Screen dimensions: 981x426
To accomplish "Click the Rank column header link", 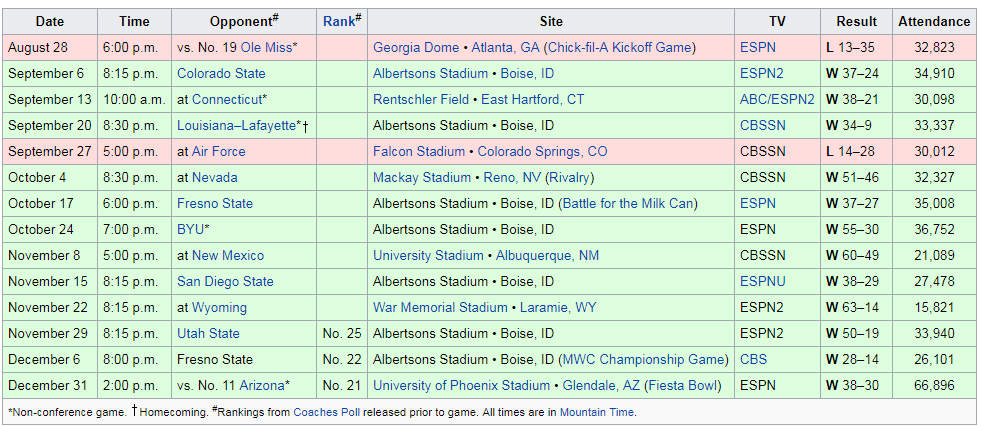I will [338, 21].
